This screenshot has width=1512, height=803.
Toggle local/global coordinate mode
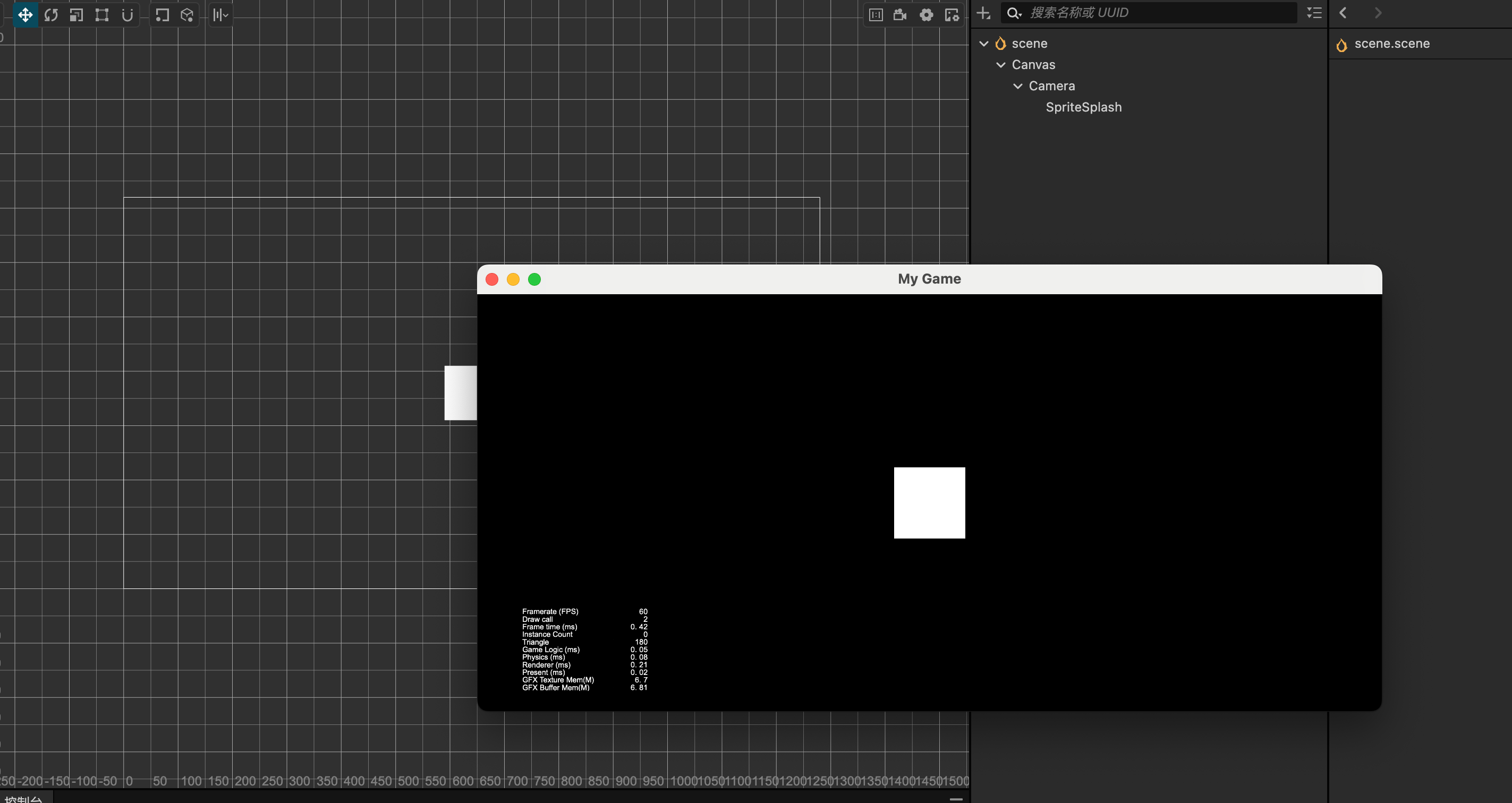(187, 15)
